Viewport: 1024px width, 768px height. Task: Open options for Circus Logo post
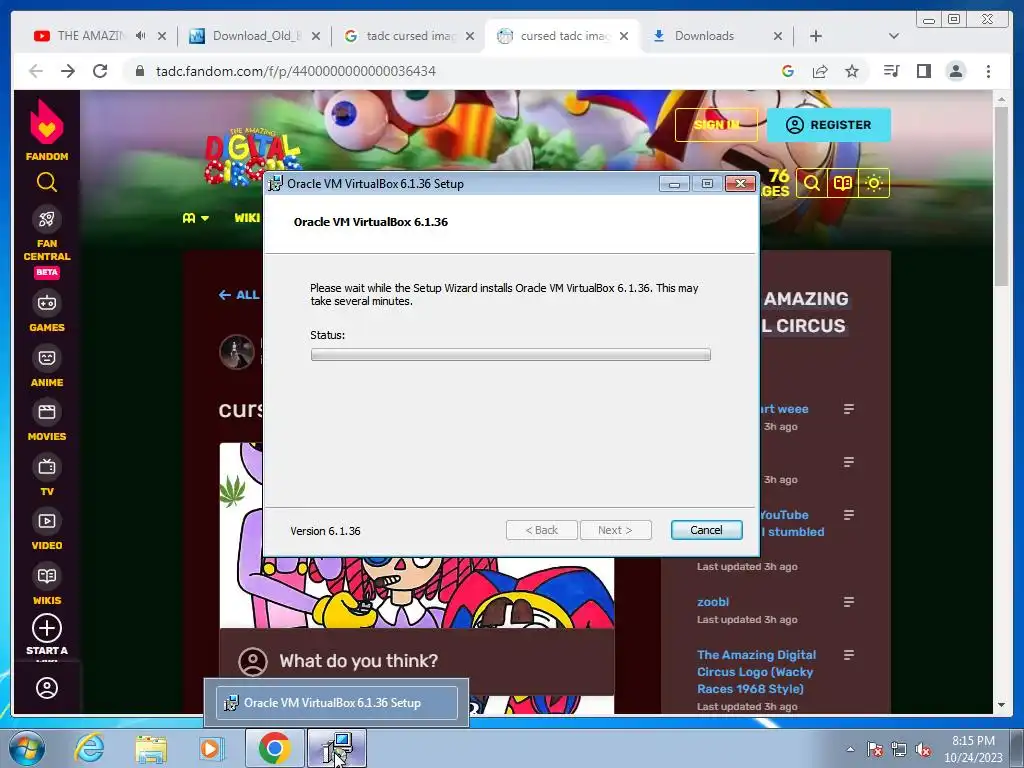click(848, 655)
